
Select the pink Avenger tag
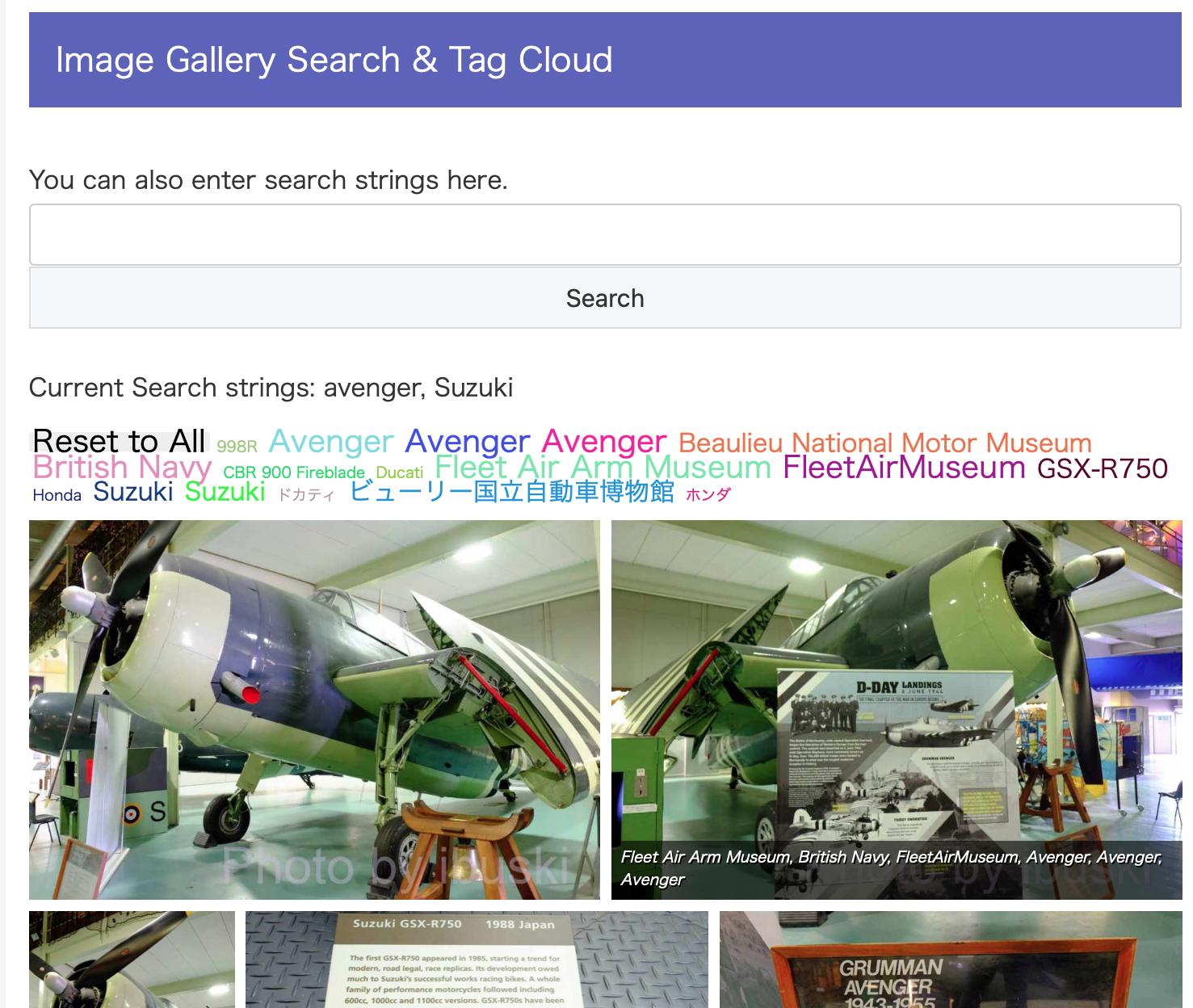tap(604, 441)
